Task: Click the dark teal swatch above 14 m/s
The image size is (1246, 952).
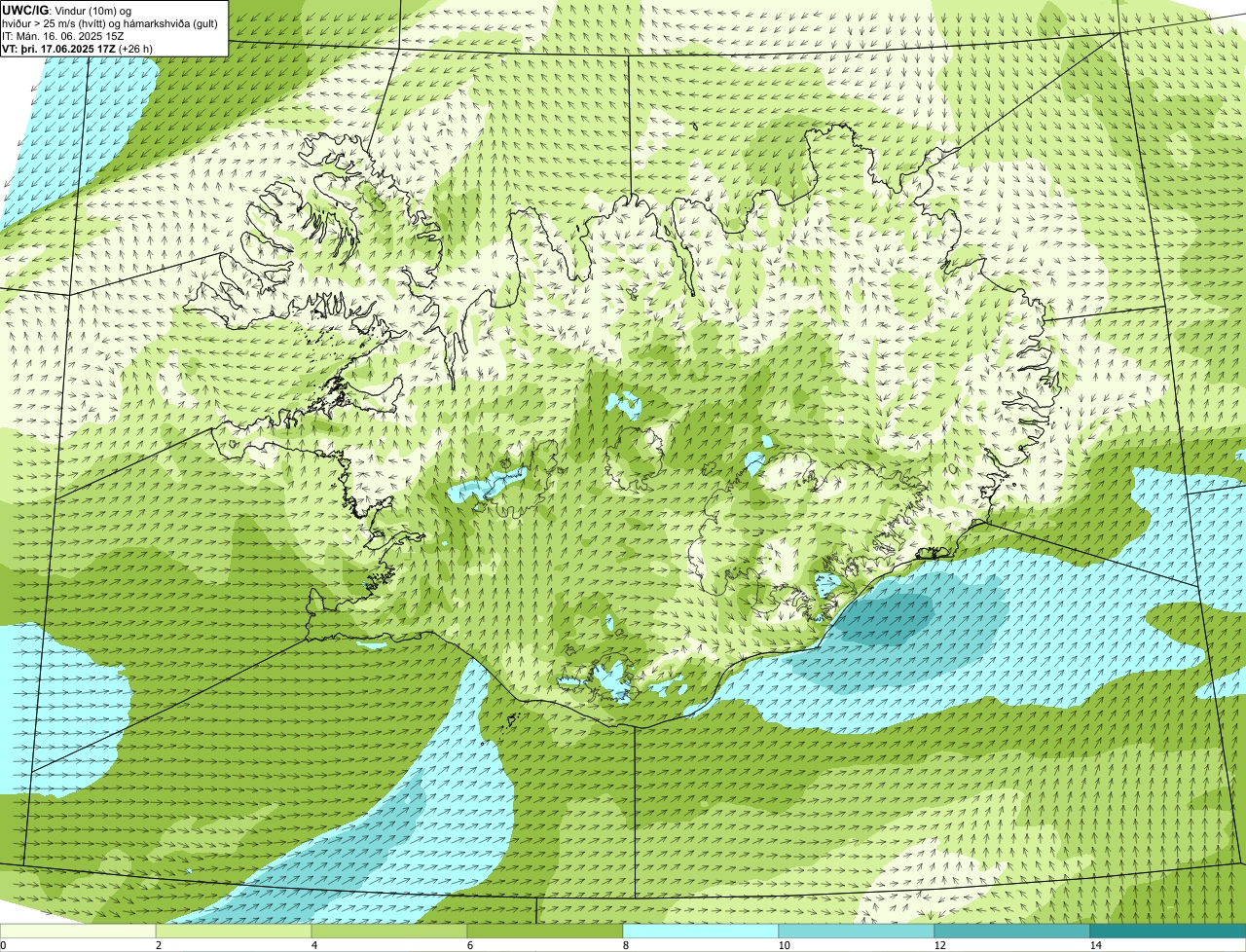Action: (1168, 932)
